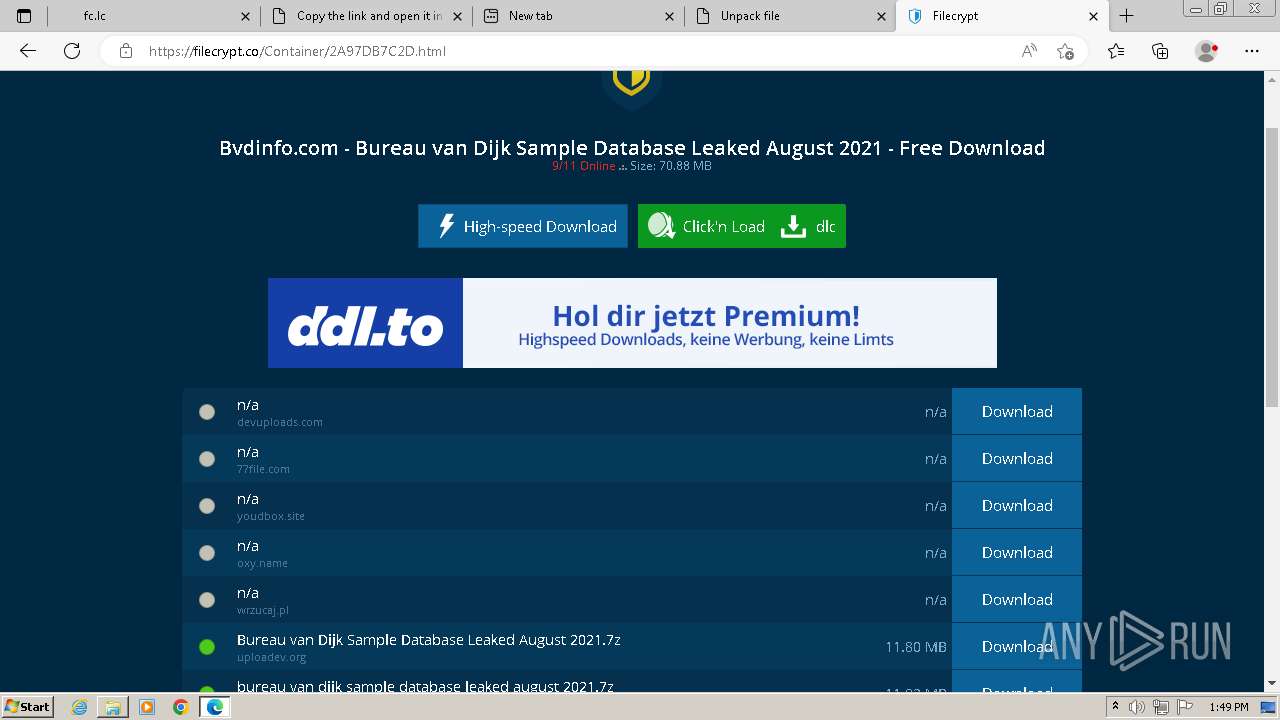The image size is (1280, 720).
Task: Click the scrollbar down arrow
Action: pos(1272,684)
